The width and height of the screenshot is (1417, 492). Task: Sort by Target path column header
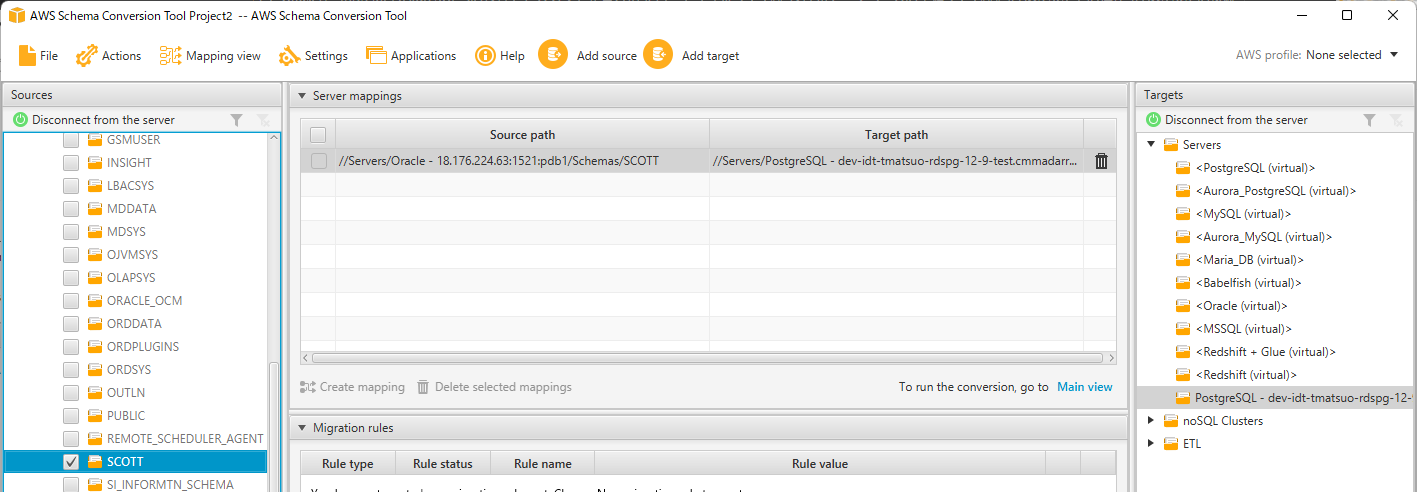tap(896, 135)
